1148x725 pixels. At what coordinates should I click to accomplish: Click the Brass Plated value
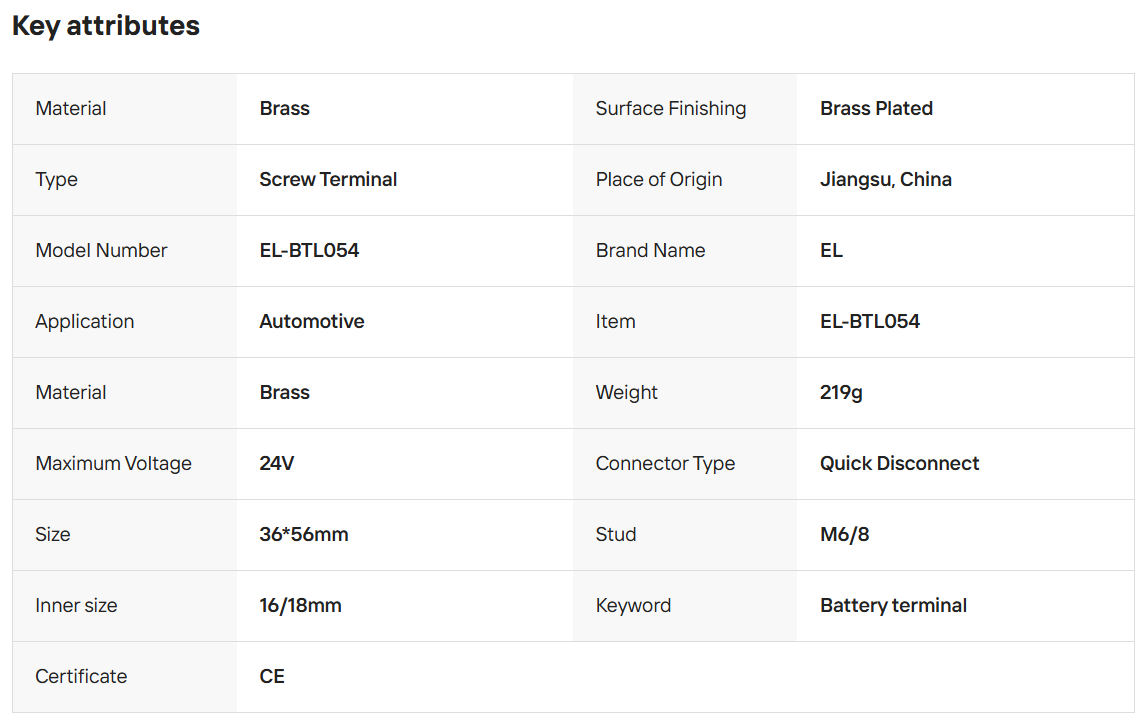[x=876, y=109]
